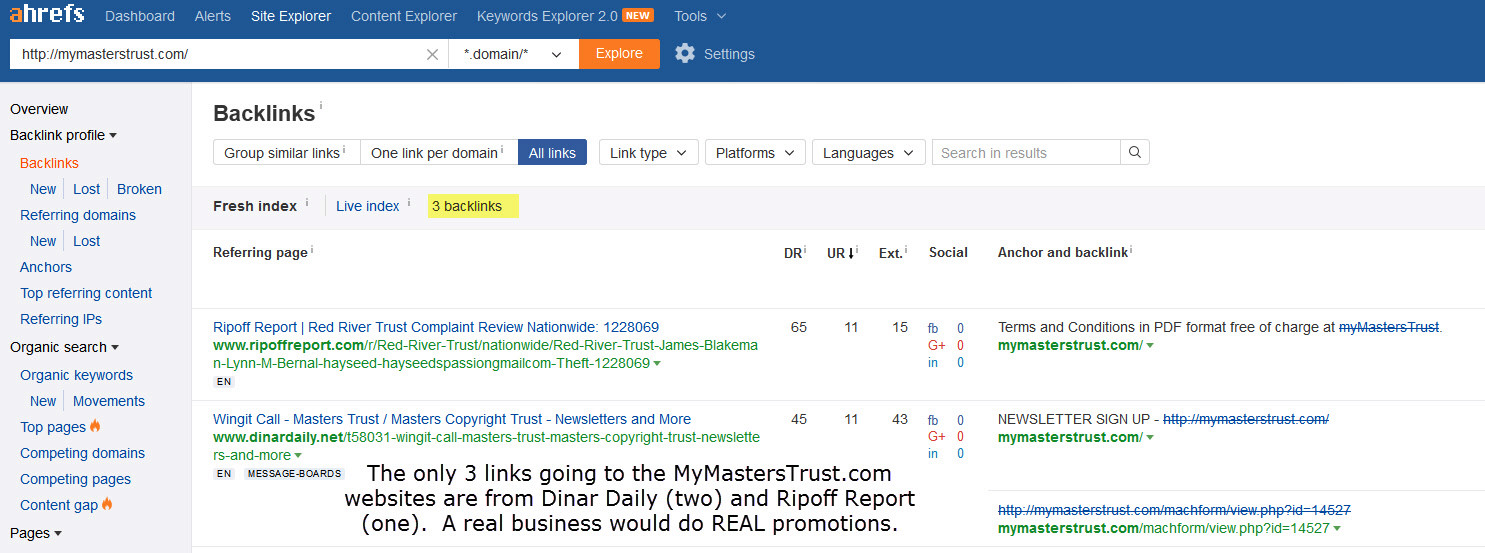The height and width of the screenshot is (553, 1485).
Task: Sort by the DR column header
Action: point(792,253)
